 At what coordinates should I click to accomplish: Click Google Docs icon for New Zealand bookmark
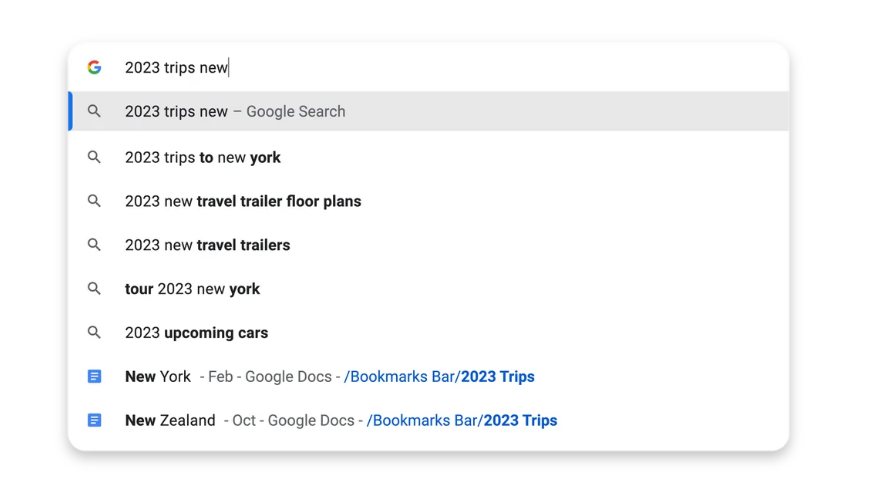coord(95,420)
